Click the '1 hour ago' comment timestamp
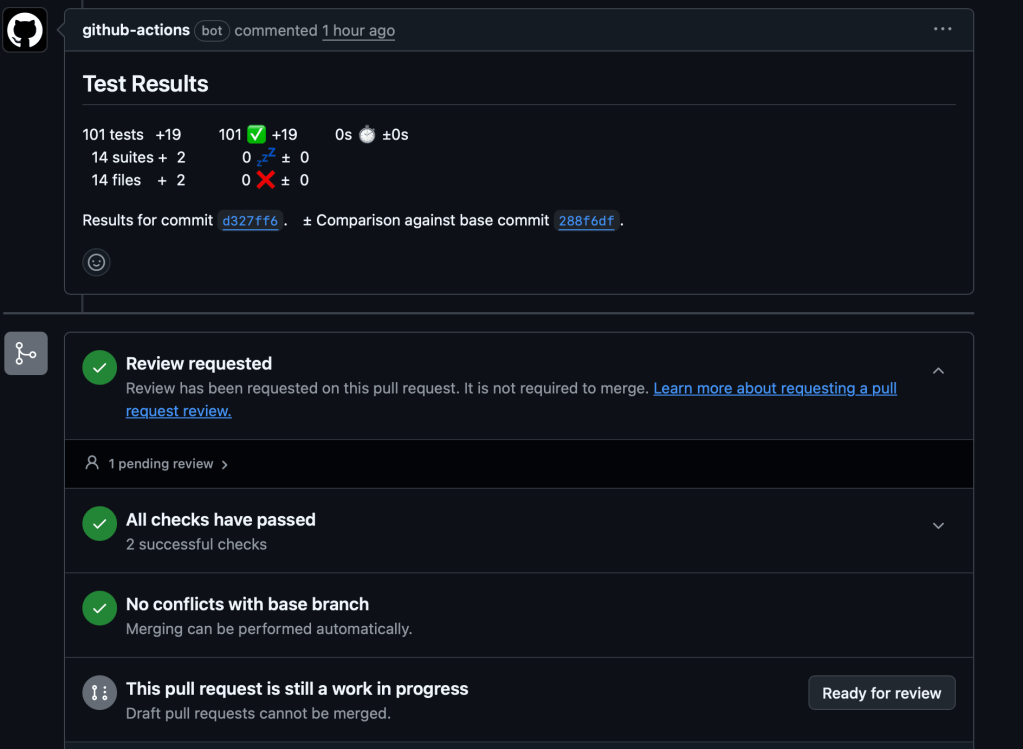 pyautogui.click(x=358, y=31)
